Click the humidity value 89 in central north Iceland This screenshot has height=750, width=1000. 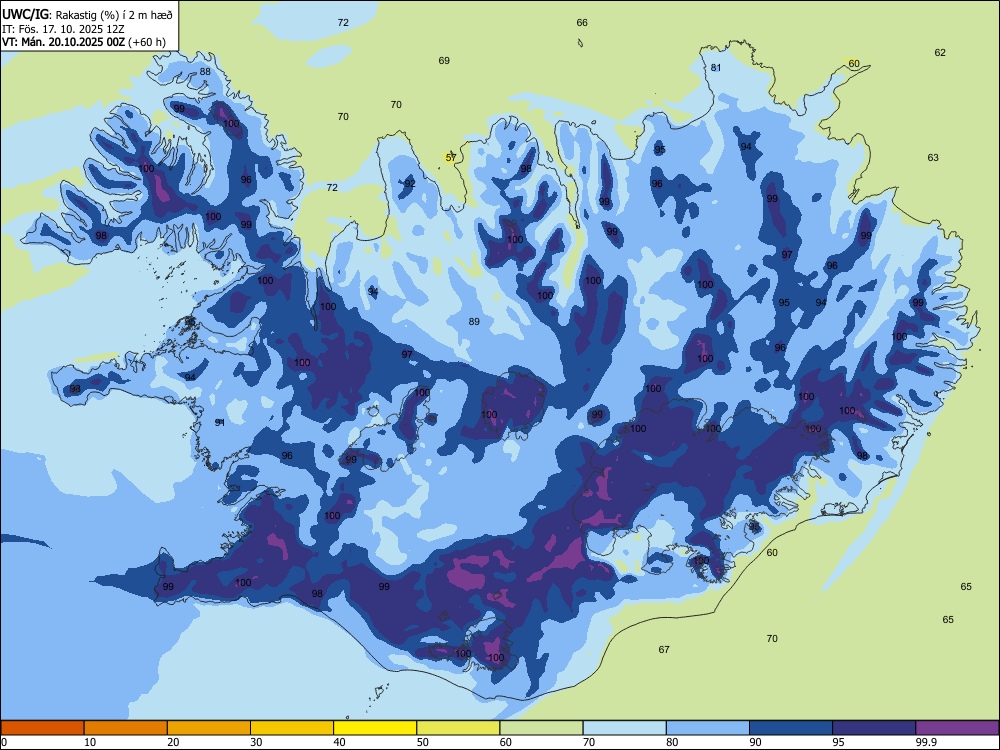pyautogui.click(x=474, y=321)
